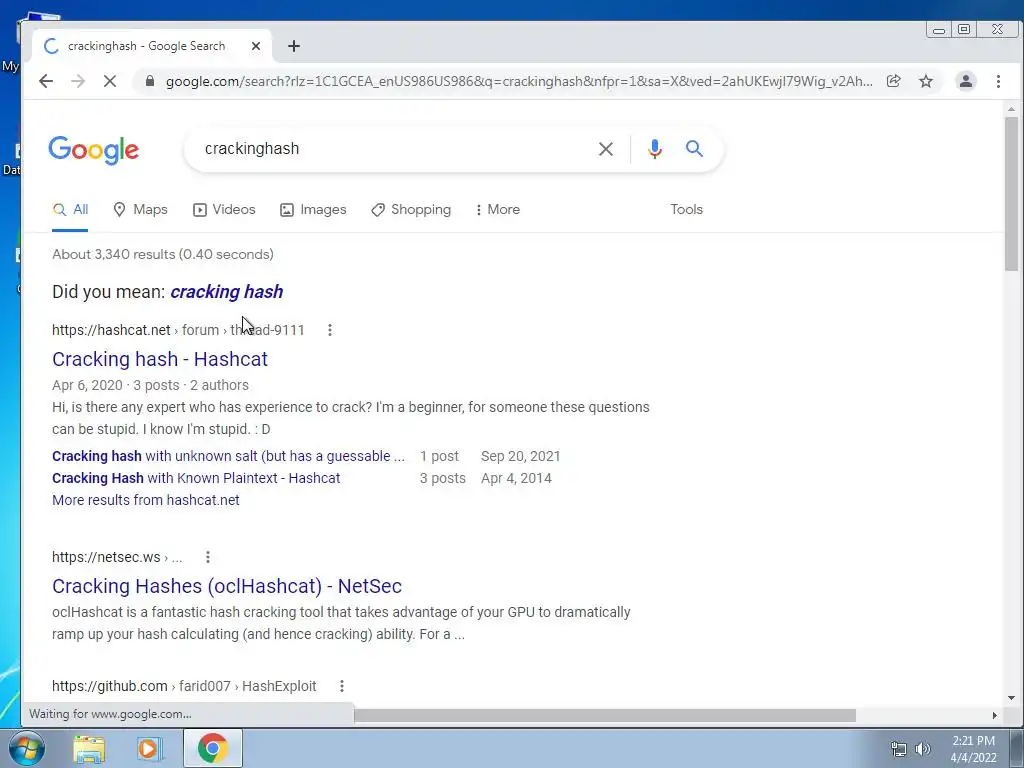
Task: Click the horizontal scrollbar thumb
Action: click(x=605, y=715)
